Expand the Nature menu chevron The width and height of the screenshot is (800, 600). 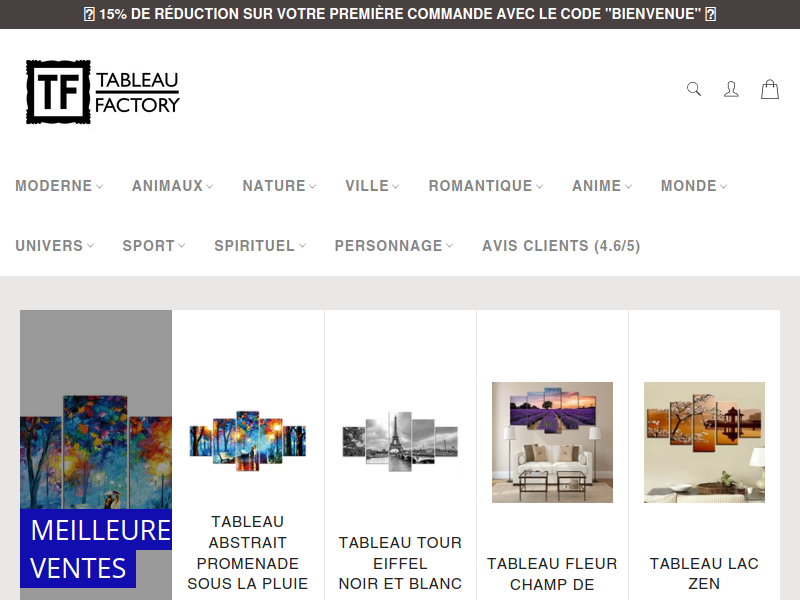point(313,186)
